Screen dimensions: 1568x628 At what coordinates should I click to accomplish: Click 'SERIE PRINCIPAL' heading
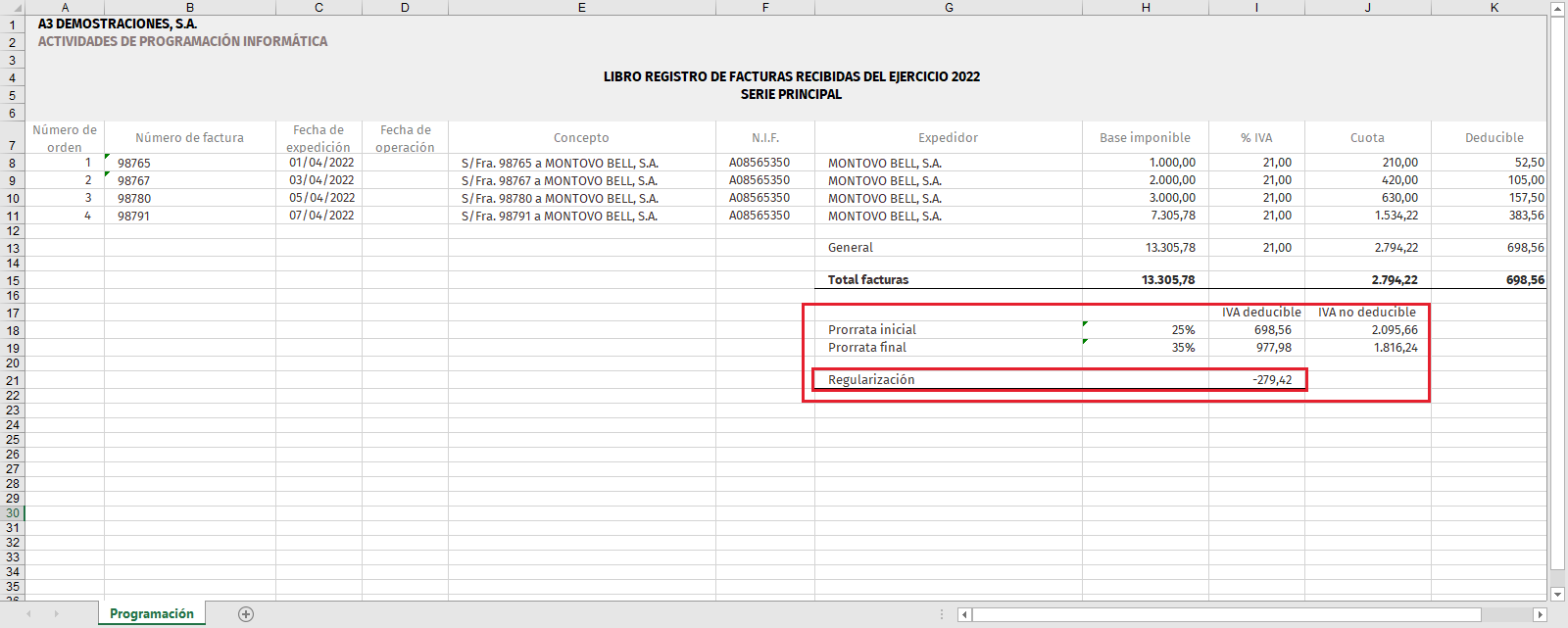pyautogui.click(x=792, y=94)
